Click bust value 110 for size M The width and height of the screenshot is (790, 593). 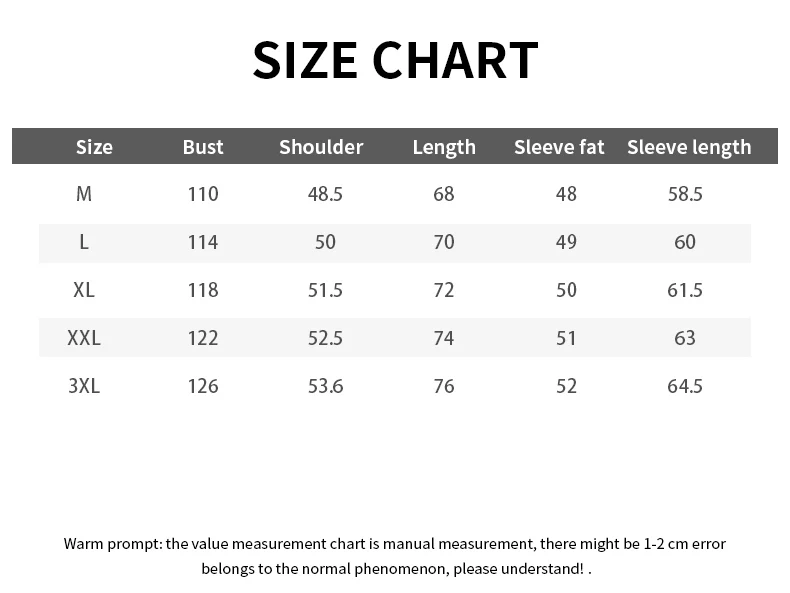point(203,194)
